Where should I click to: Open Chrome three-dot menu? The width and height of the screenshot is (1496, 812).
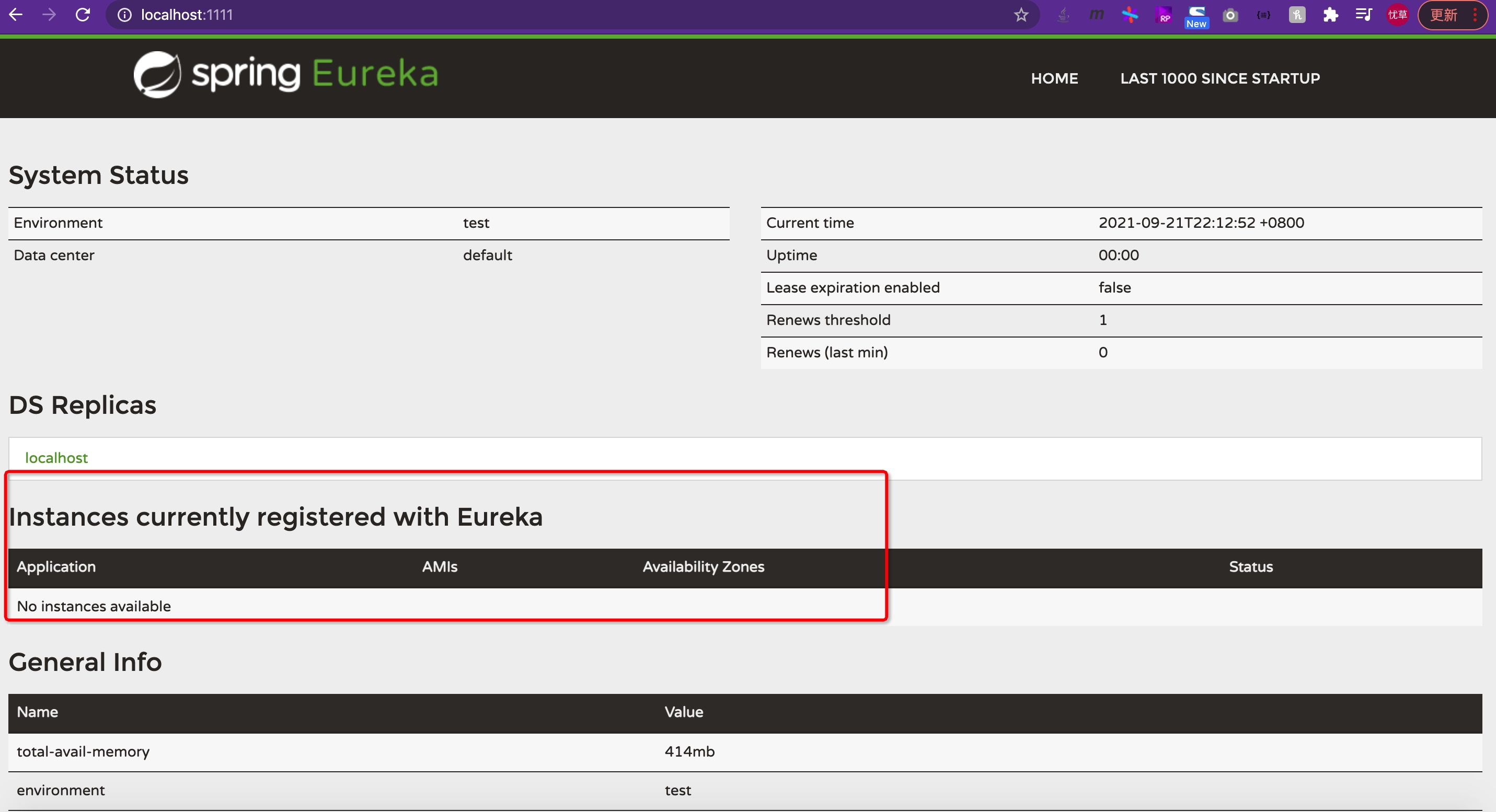click(1475, 15)
